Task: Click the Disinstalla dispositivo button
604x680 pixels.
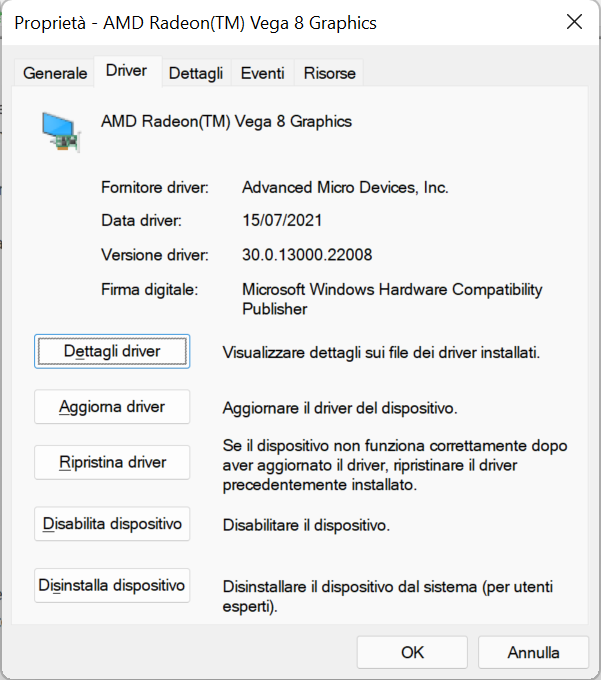Action: [112, 585]
